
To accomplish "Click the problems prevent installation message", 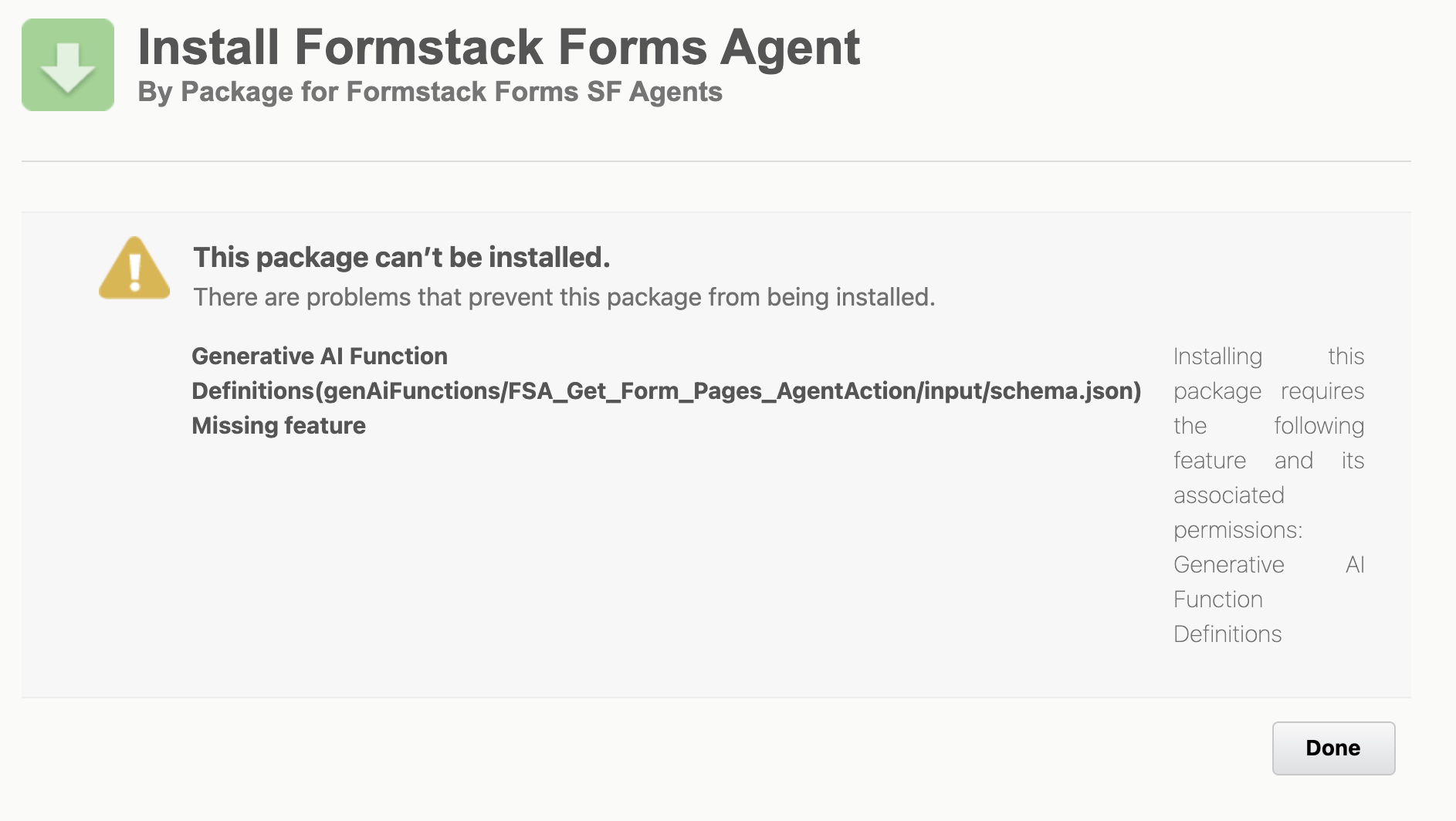I will (564, 297).
